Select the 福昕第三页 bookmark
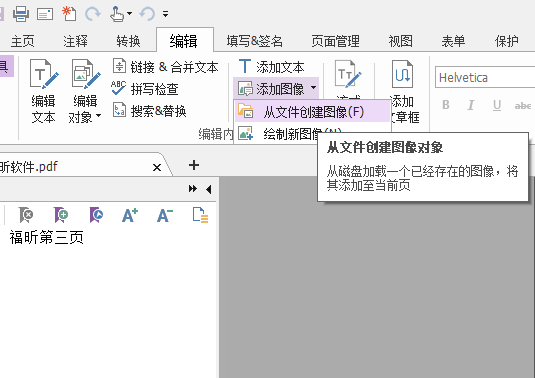Viewport: 535px width, 378px height. (46, 237)
